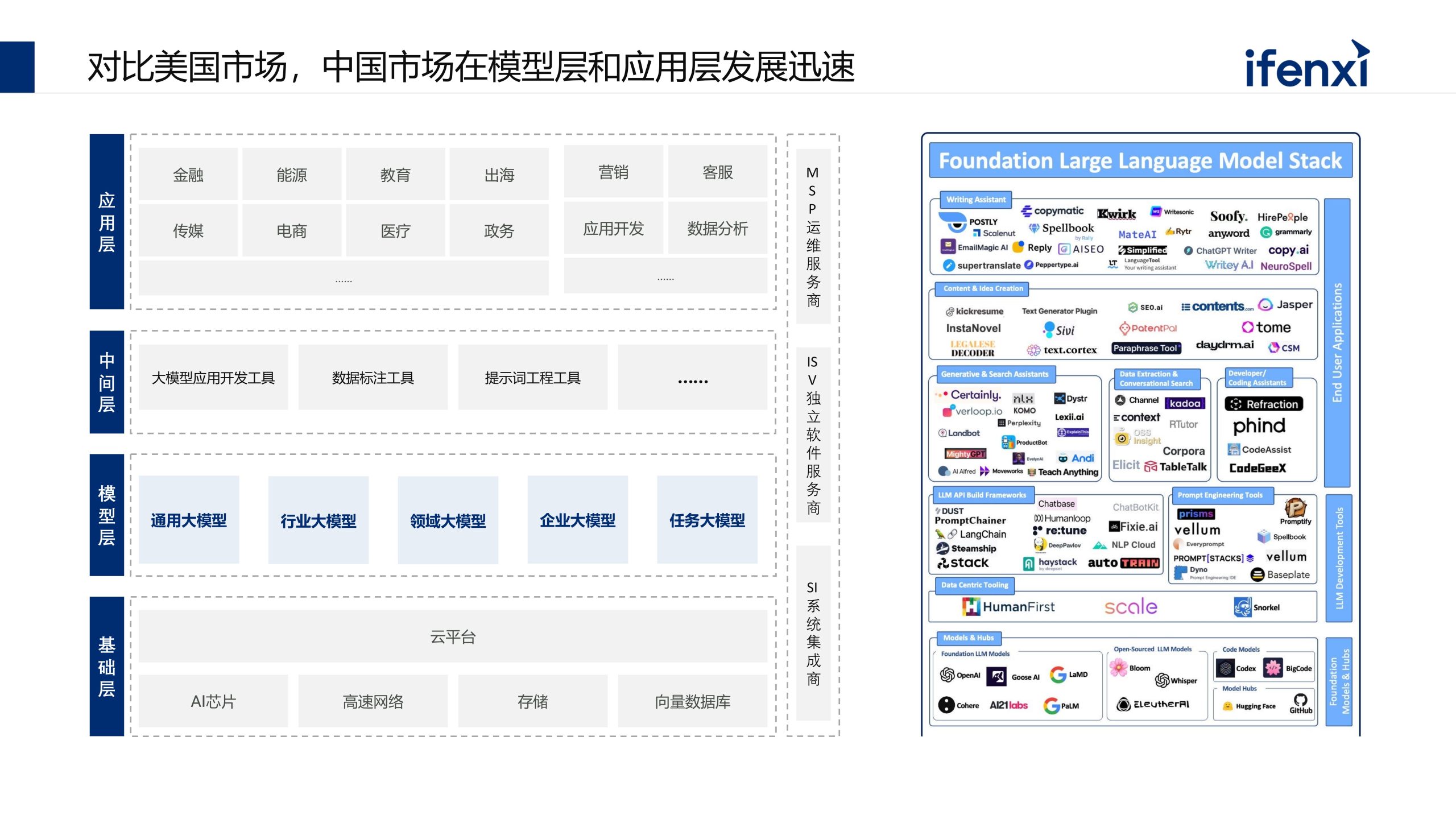
Task: Click the AI21labs text
Action: point(1008,705)
